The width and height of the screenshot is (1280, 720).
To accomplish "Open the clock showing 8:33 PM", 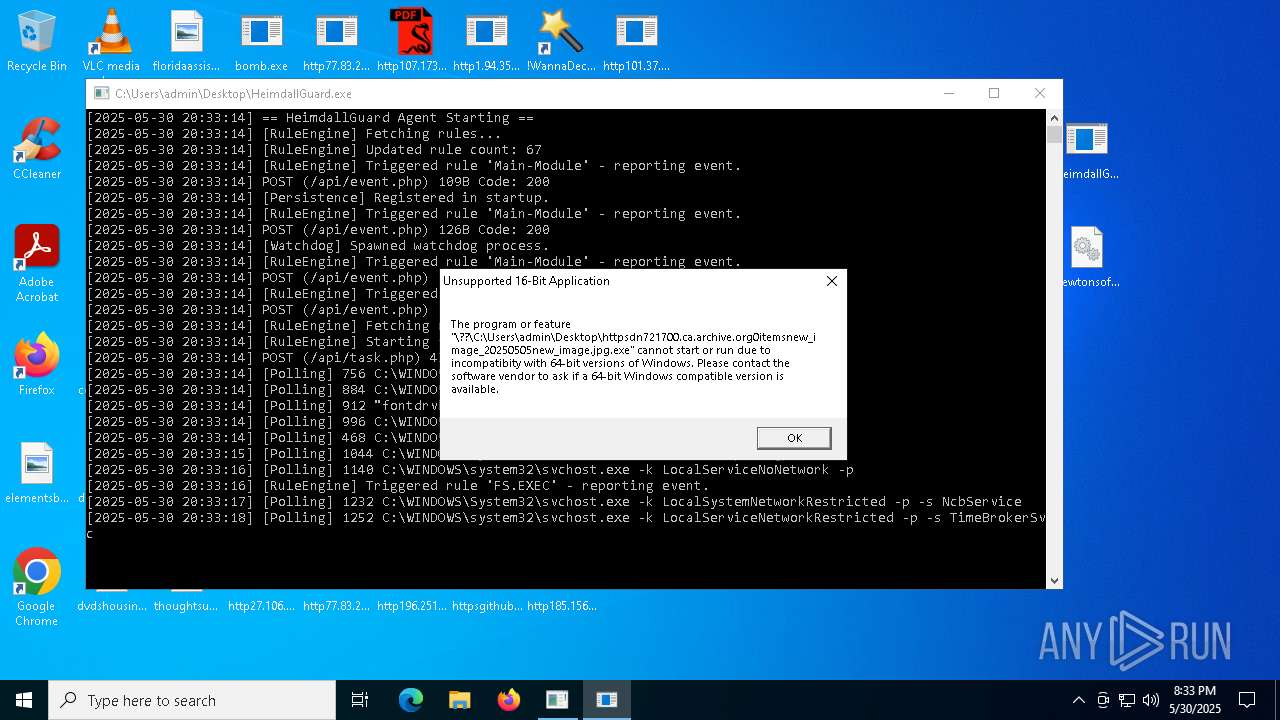I will [1195, 700].
